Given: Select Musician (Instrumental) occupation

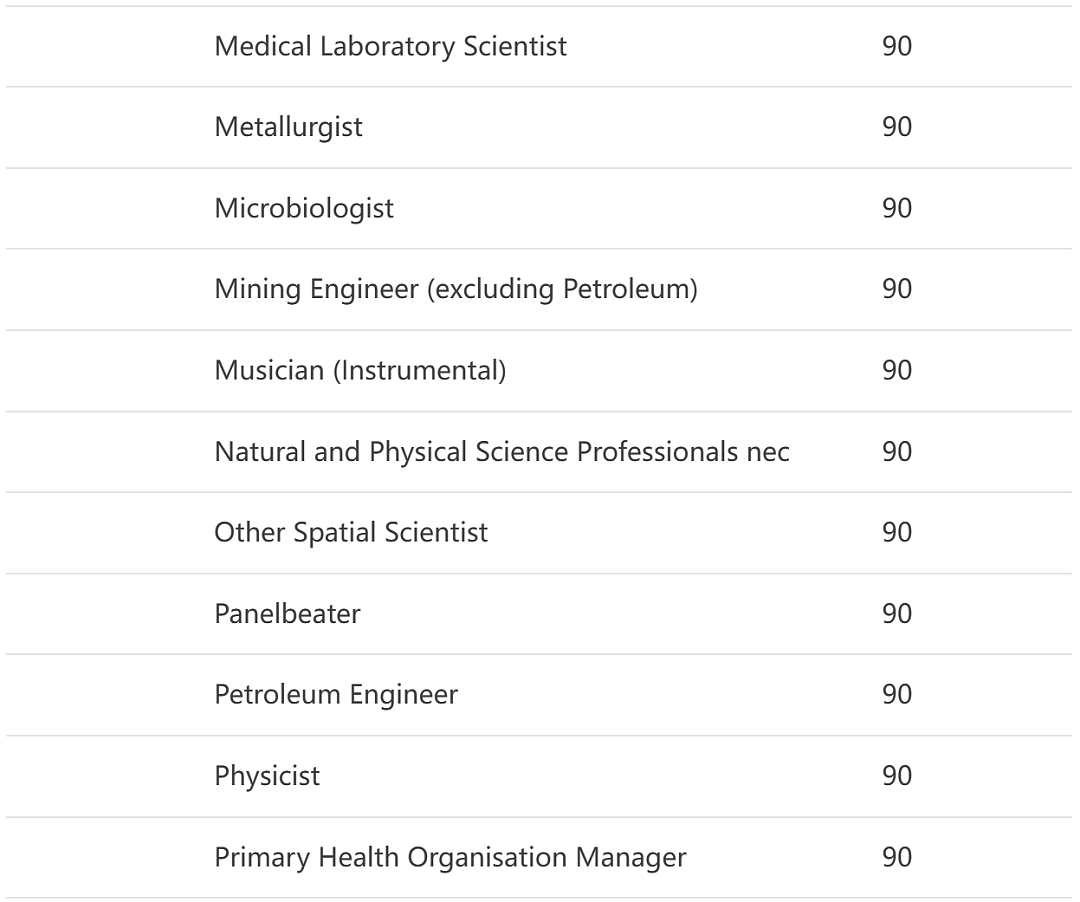Looking at the screenshot, I should 360,370.
